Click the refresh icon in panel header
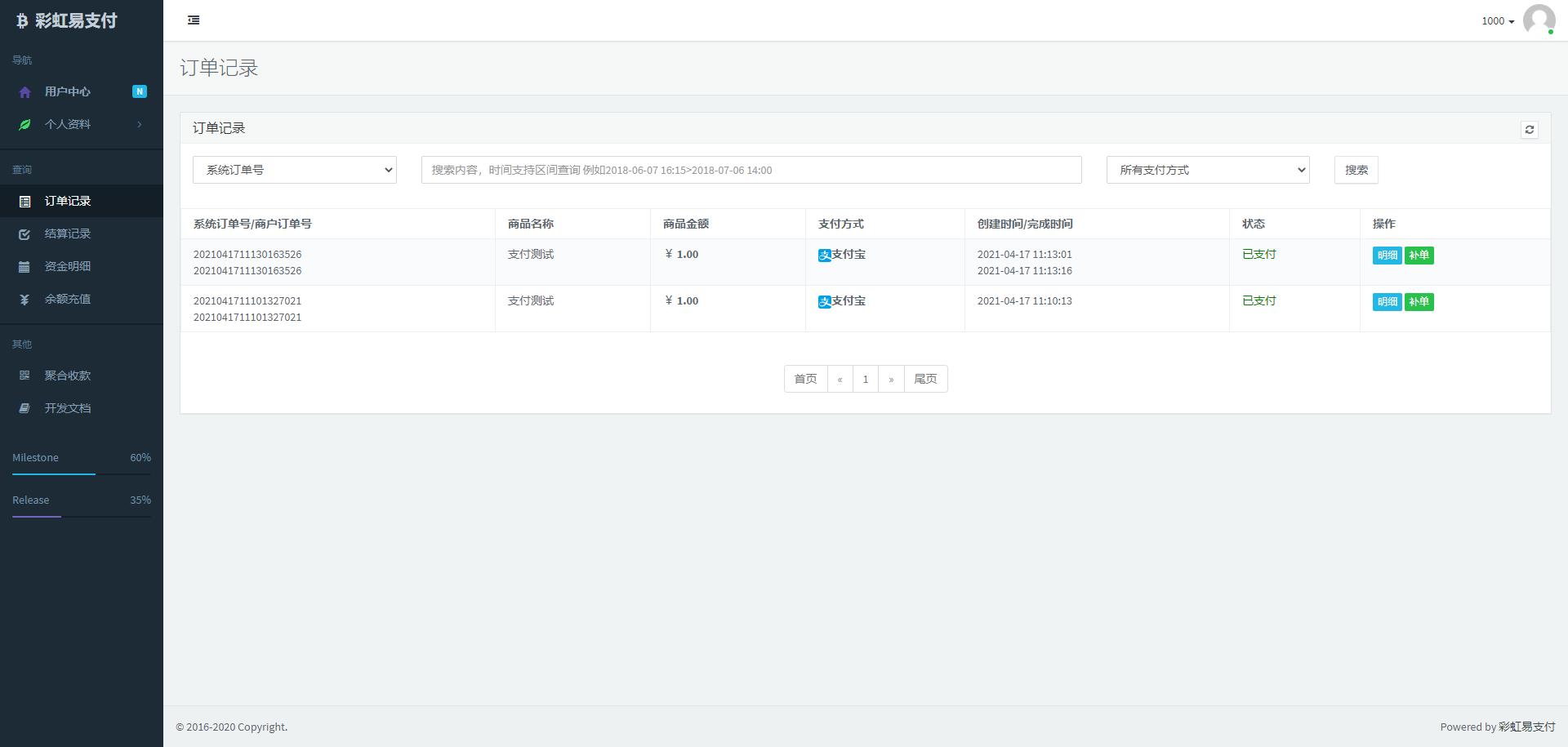 point(1529,129)
